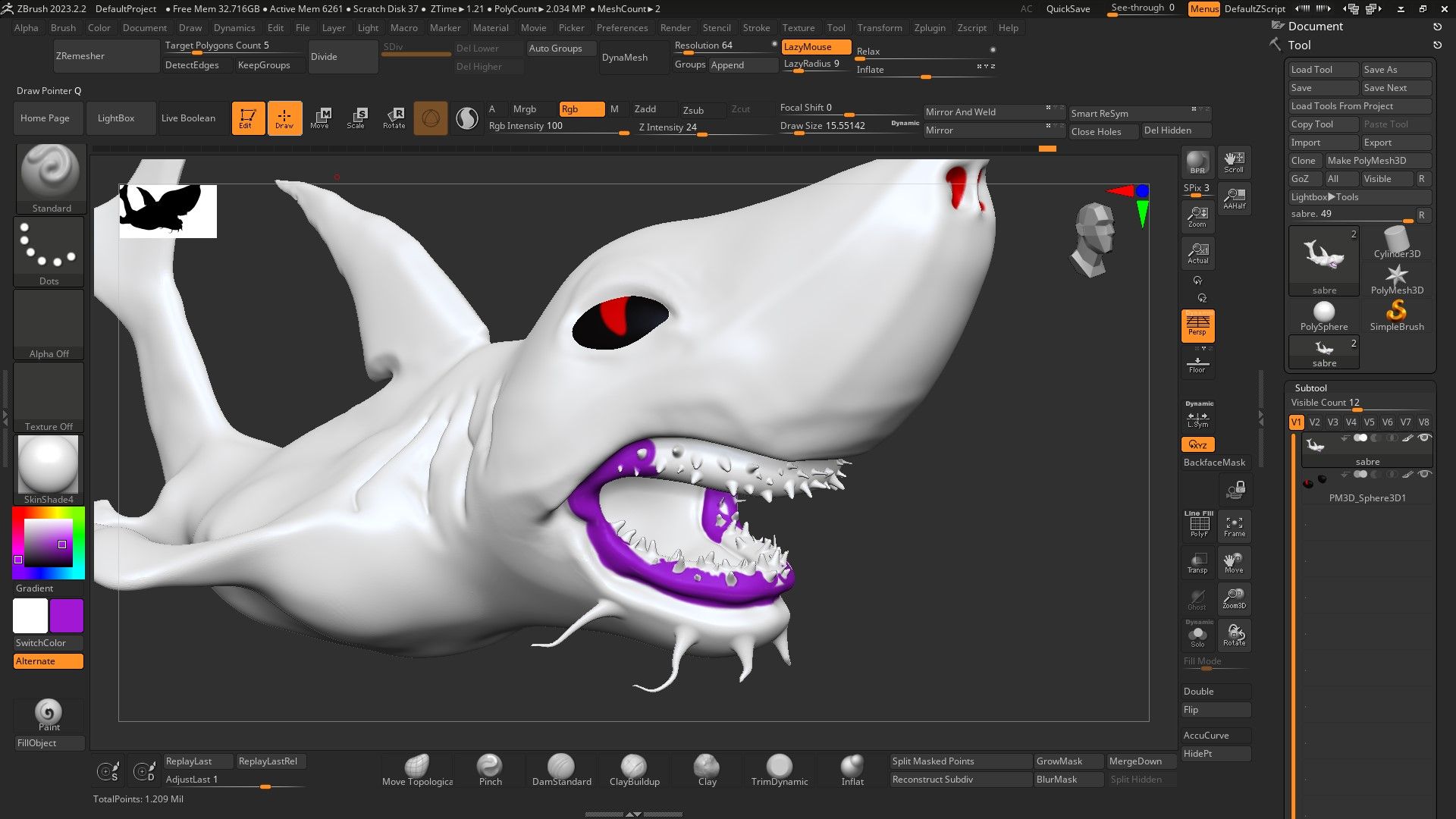The height and width of the screenshot is (819, 1456).
Task: Open the Zplugin menu
Action: pos(929,28)
